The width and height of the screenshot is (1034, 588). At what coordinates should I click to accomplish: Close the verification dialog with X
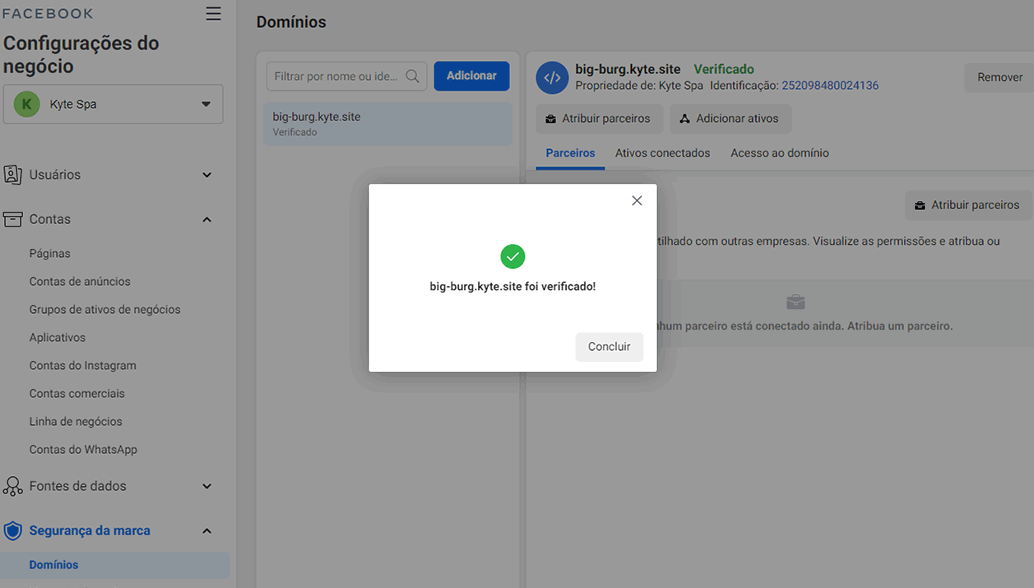pyautogui.click(x=636, y=200)
